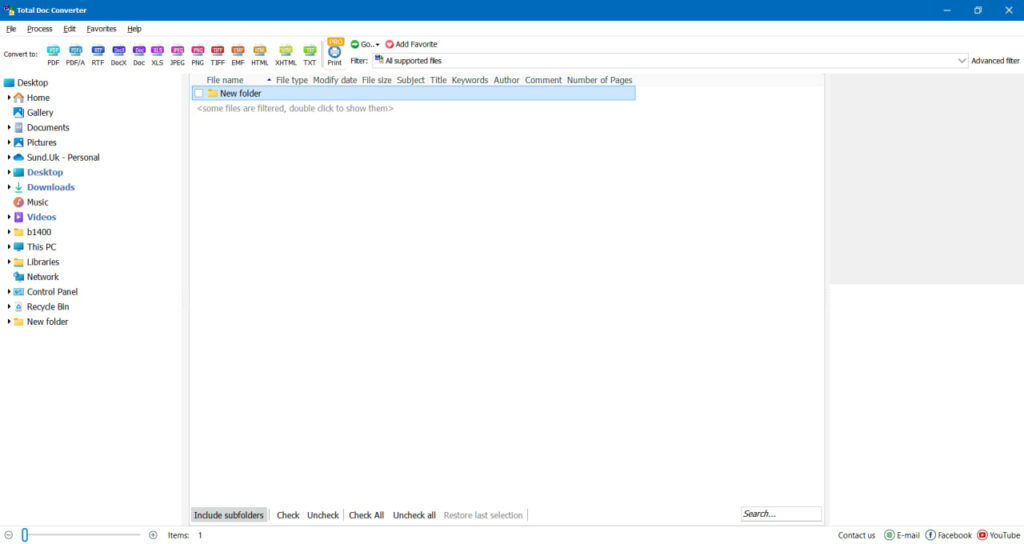The height and width of the screenshot is (544, 1024).
Task: Expand the Control Panel node
Action: 8,292
